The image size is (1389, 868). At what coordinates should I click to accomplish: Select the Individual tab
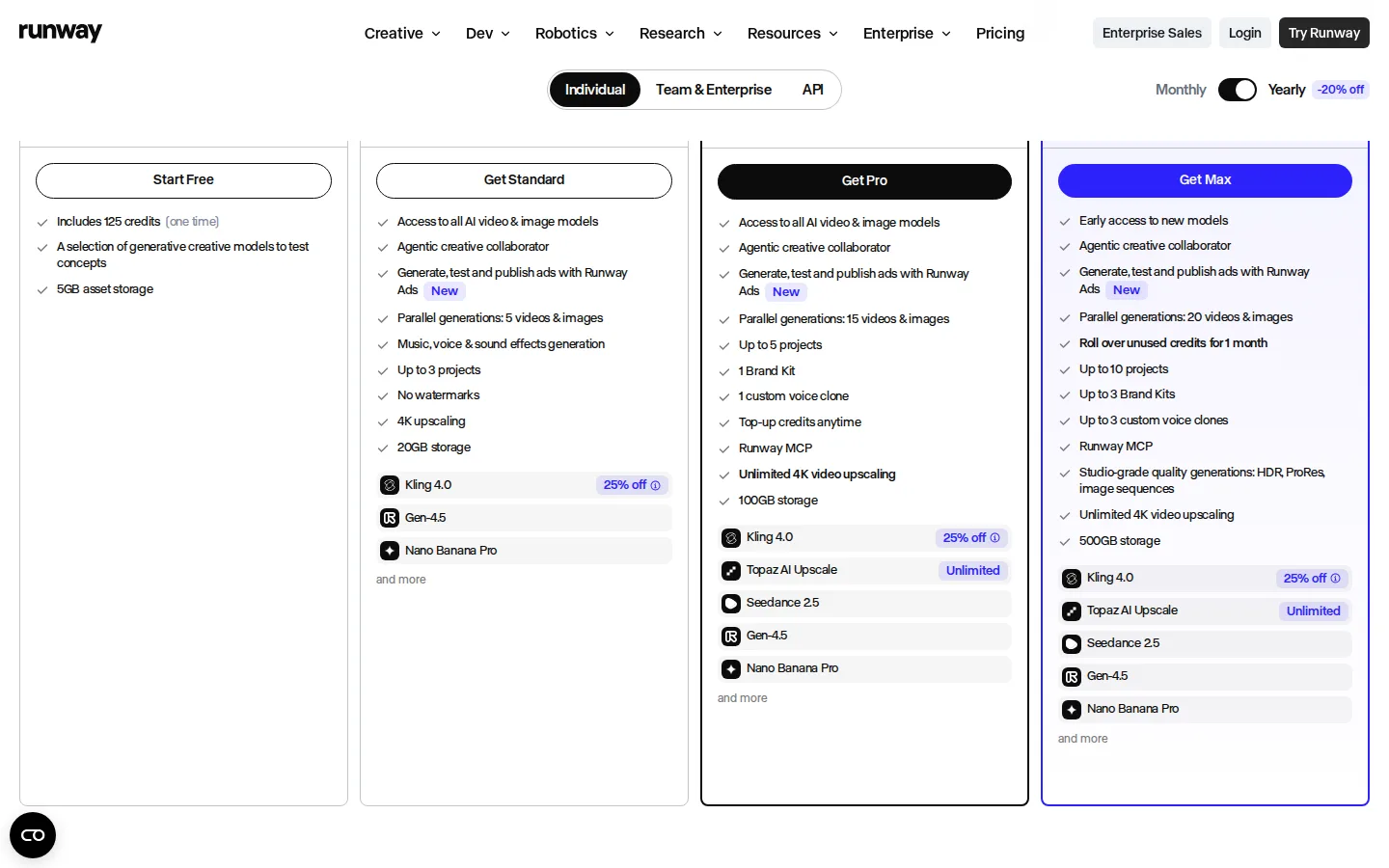click(595, 90)
